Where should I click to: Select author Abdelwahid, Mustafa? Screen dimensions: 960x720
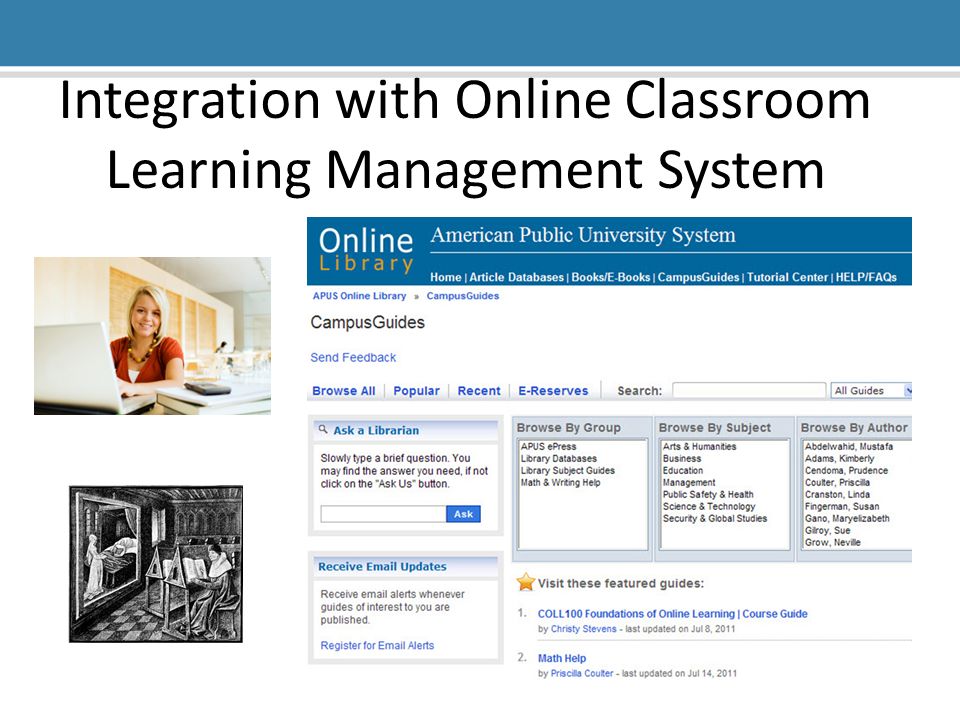point(849,446)
